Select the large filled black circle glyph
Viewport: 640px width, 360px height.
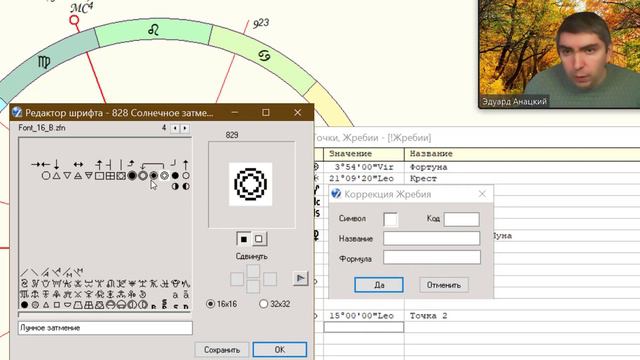[132, 176]
